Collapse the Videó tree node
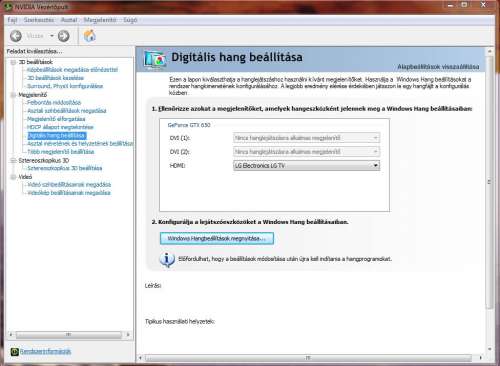The height and width of the screenshot is (366, 500). point(13,177)
